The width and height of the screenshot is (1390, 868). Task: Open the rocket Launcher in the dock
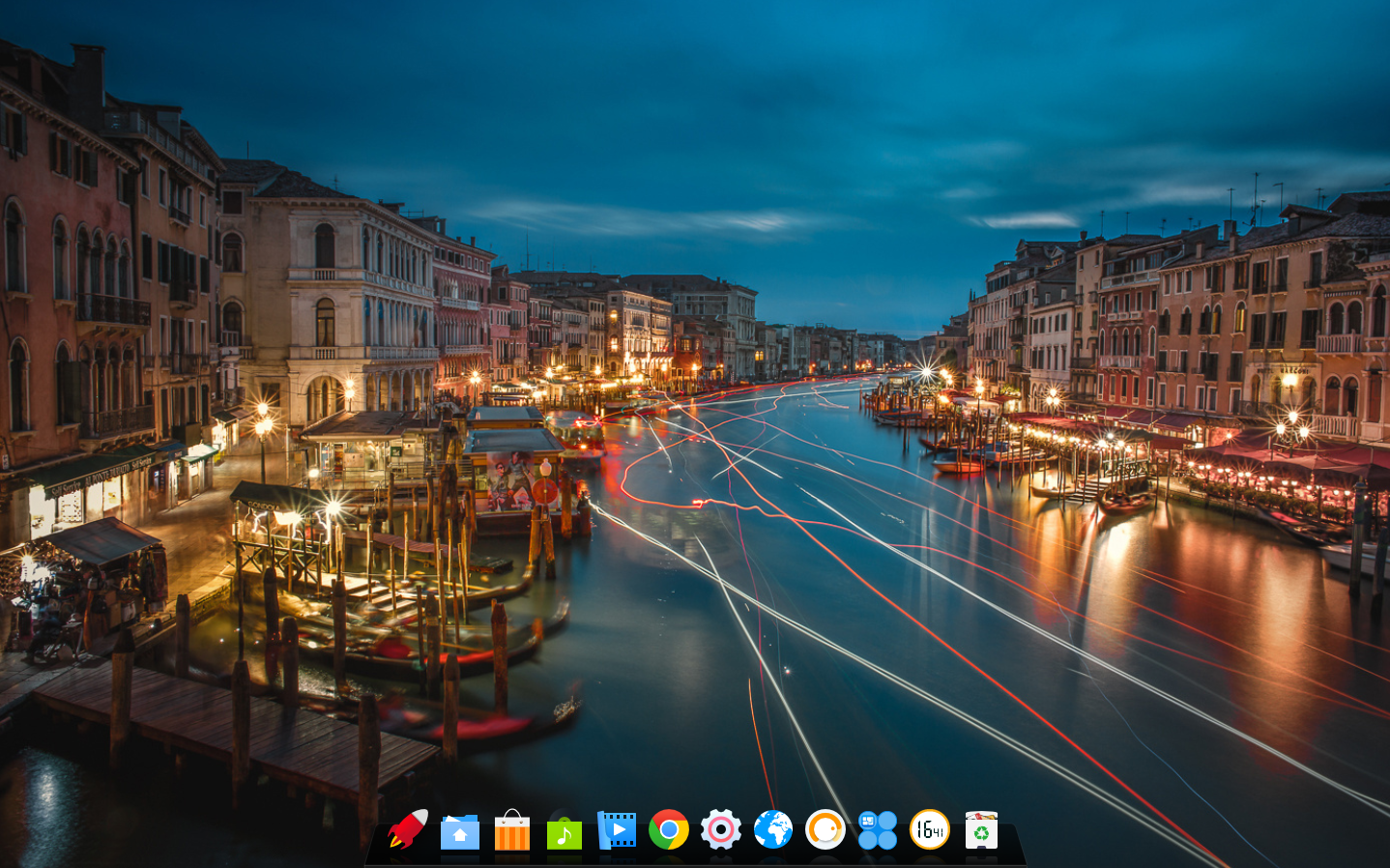tap(408, 829)
